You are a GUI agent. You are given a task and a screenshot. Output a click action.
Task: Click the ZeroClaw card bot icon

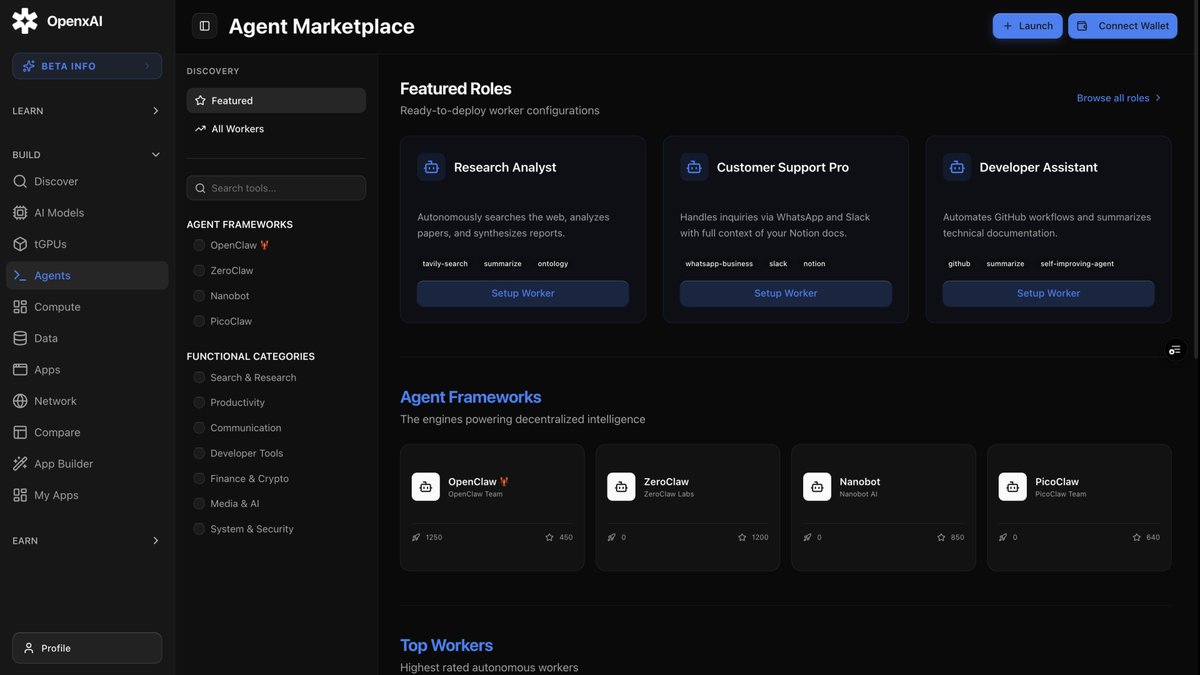621,487
